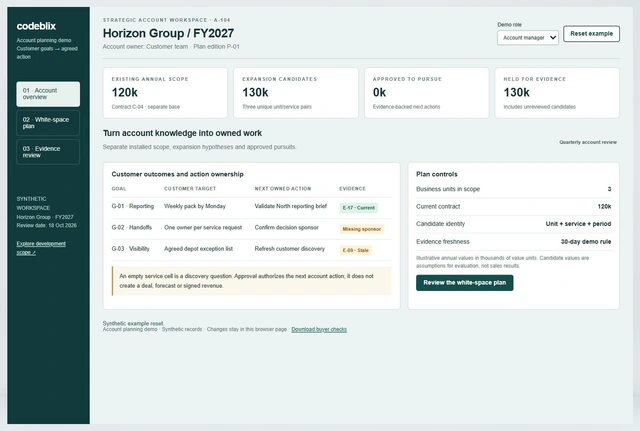Click the Current contract row label
Viewport: 640px width, 431px height.
[438, 207]
